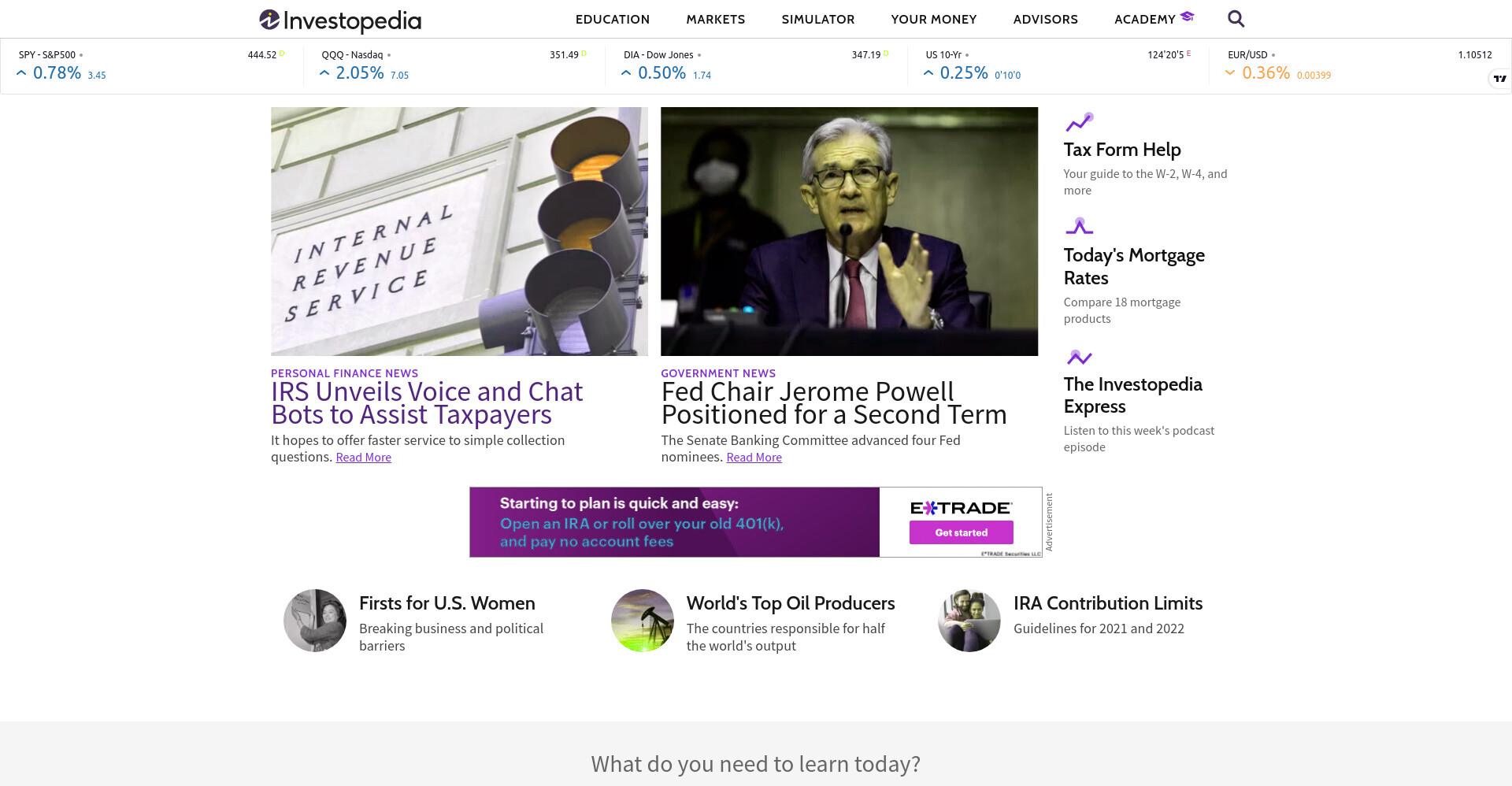Image resolution: width=1512 pixels, height=786 pixels.
Task: Open the Markets menu
Action: point(716,20)
